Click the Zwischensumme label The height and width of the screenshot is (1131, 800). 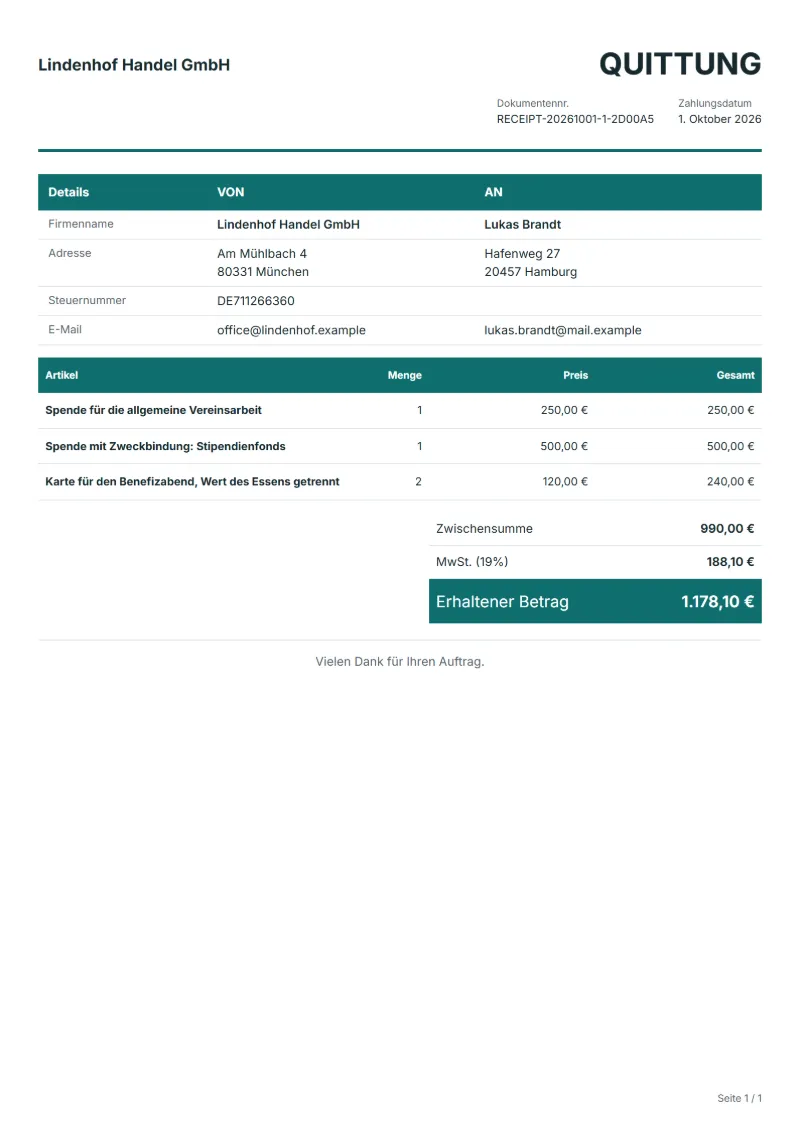(484, 529)
